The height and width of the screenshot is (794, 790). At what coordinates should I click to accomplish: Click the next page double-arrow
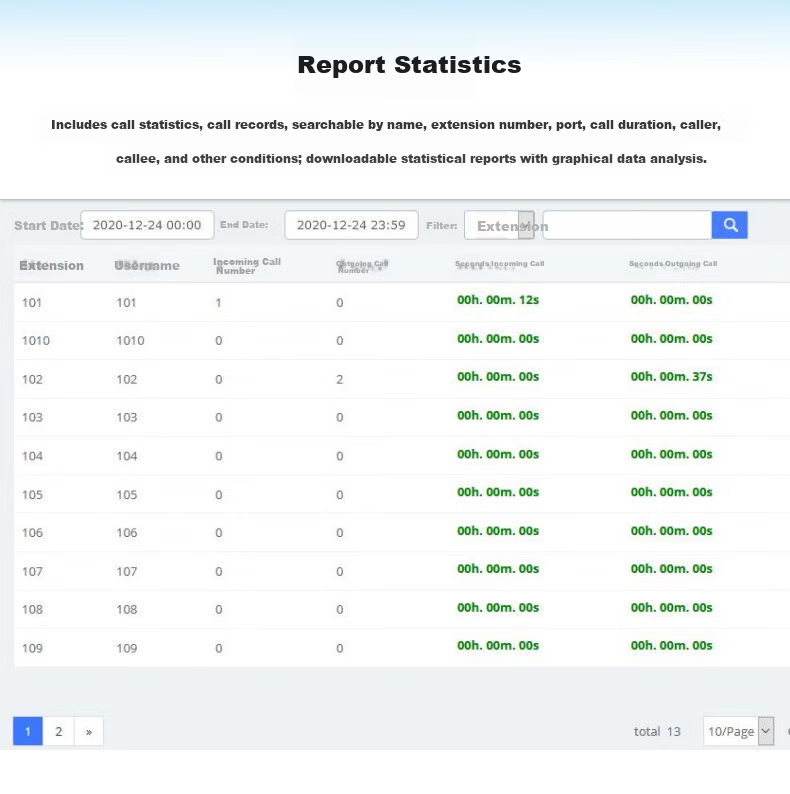pyautogui.click(x=89, y=731)
